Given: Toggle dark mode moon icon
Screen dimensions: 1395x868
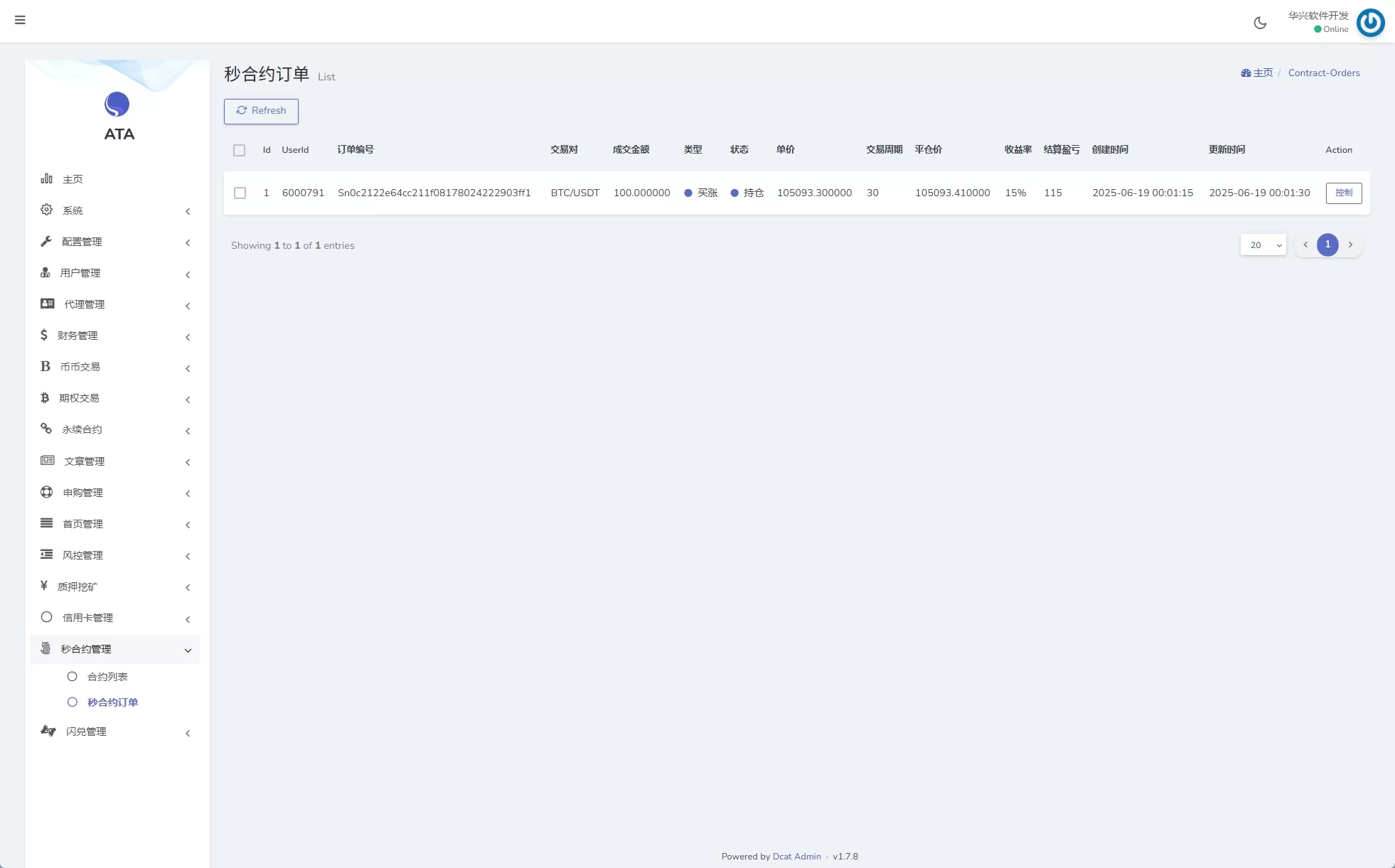Looking at the screenshot, I should tap(1260, 23).
